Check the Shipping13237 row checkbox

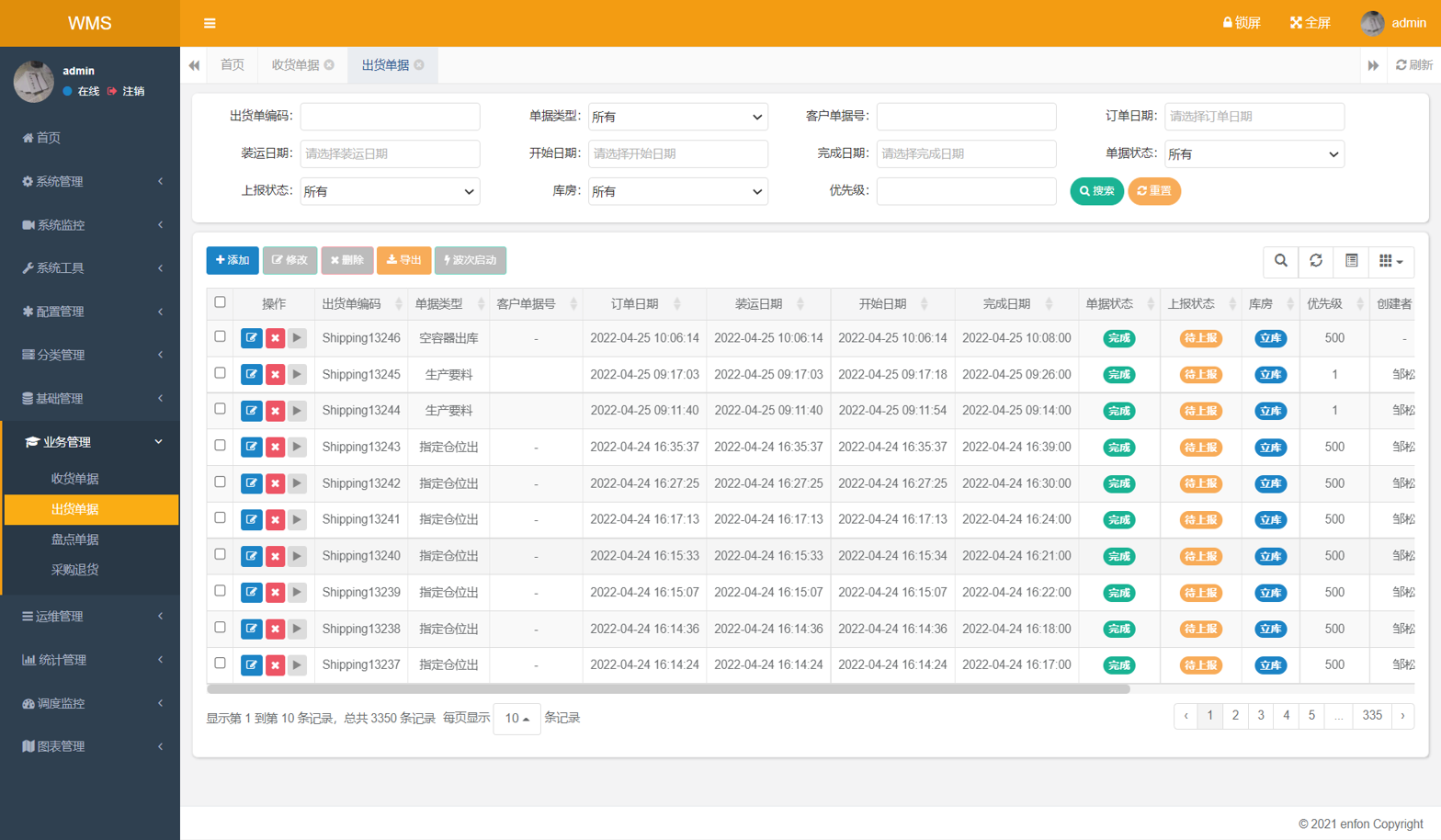[x=220, y=664]
